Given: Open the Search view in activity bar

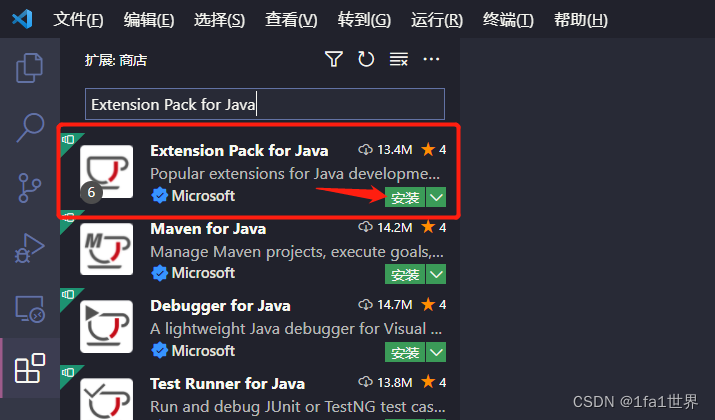Looking at the screenshot, I should pos(30,128).
